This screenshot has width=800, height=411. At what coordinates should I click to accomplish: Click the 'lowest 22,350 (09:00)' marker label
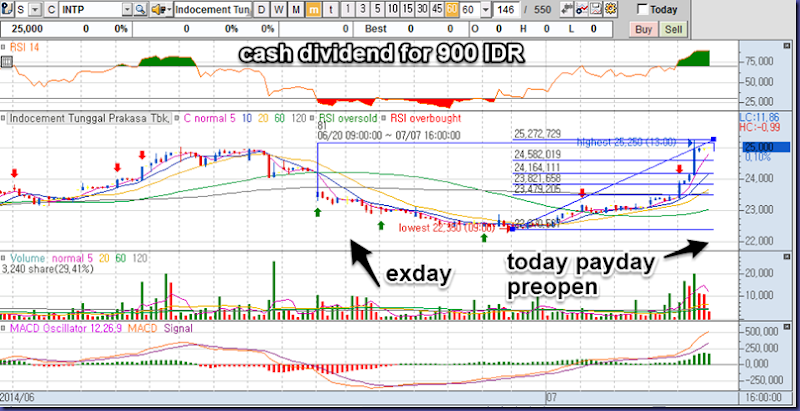click(x=446, y=228)
